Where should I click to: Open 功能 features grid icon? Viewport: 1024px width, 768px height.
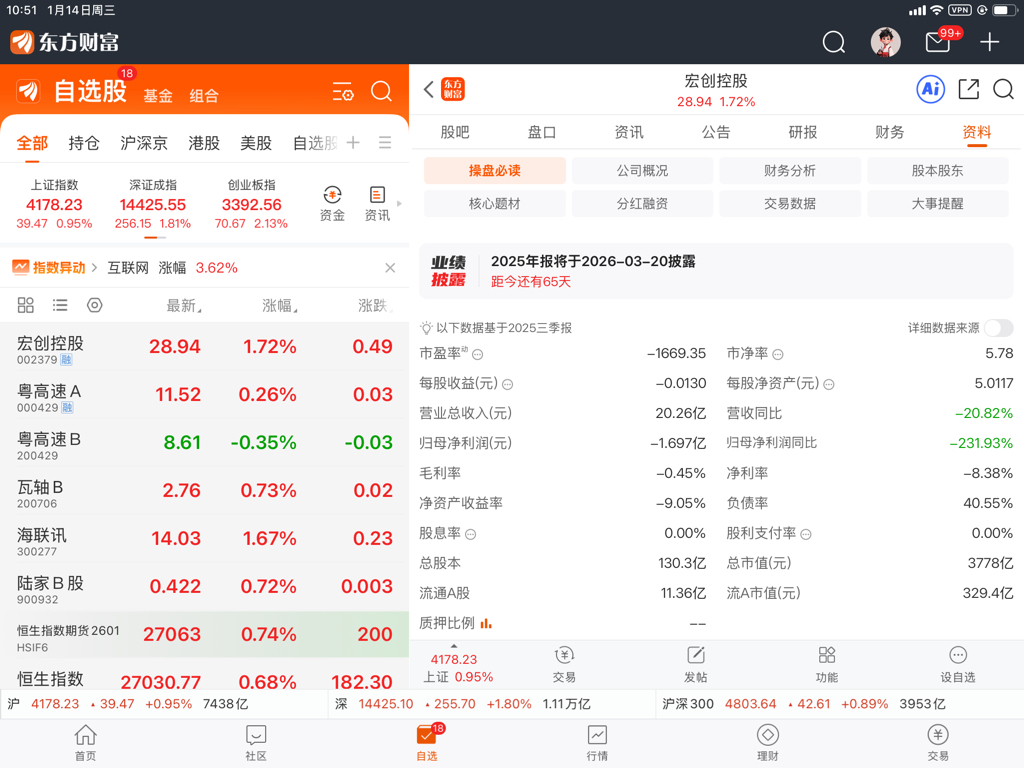(827, 665)
